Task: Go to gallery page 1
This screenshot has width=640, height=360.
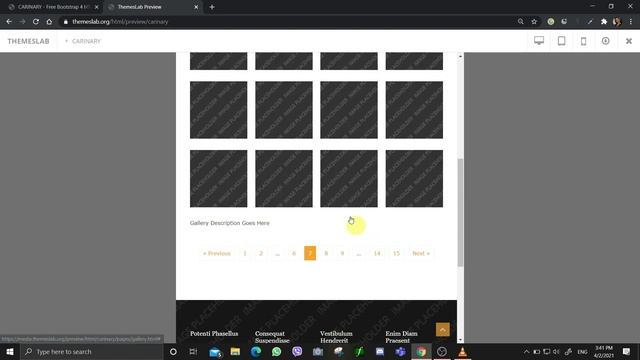Action: [x=245, y=253]
